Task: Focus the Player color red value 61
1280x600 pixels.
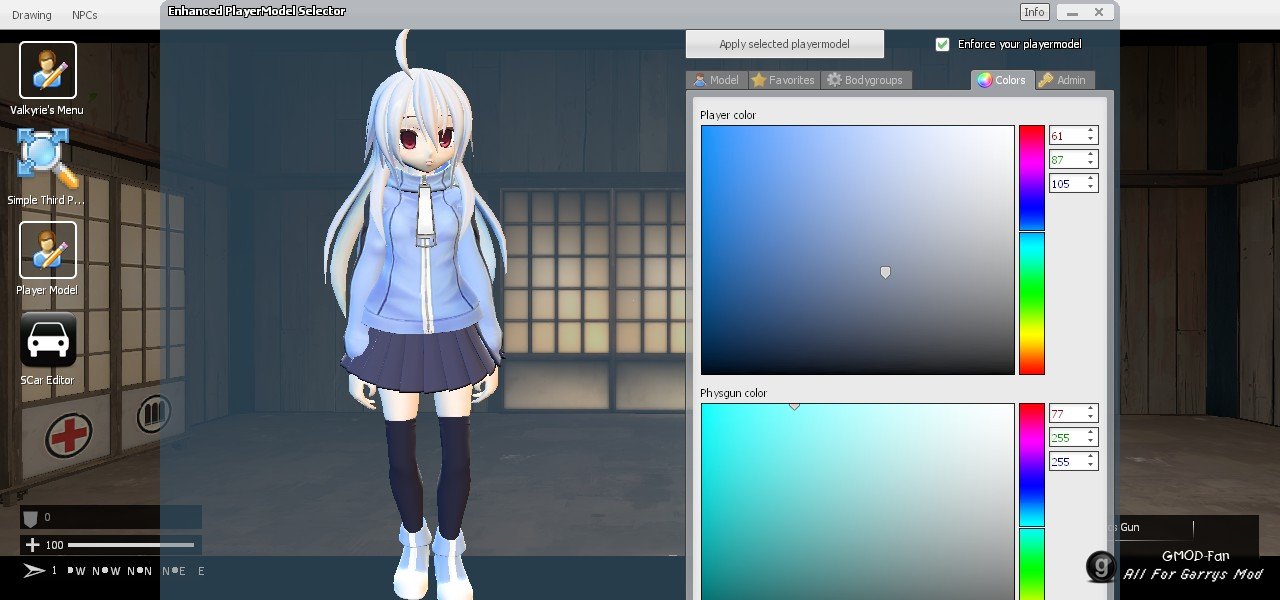Action: [x=1066, y=135]
